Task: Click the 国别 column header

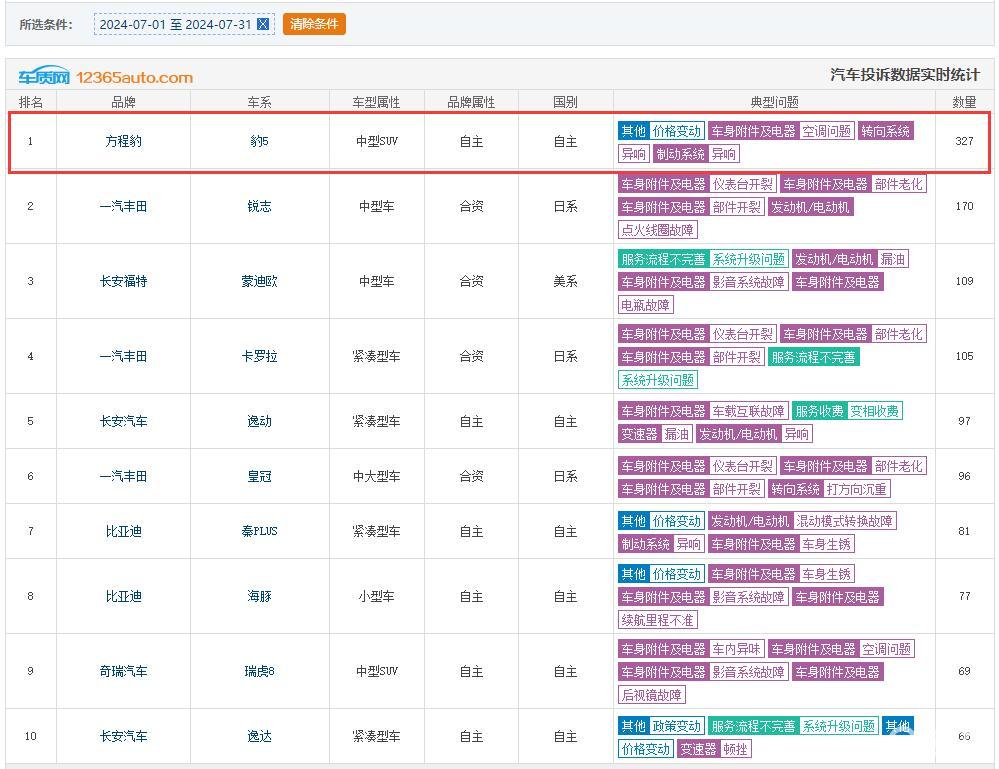Action: 565,102
